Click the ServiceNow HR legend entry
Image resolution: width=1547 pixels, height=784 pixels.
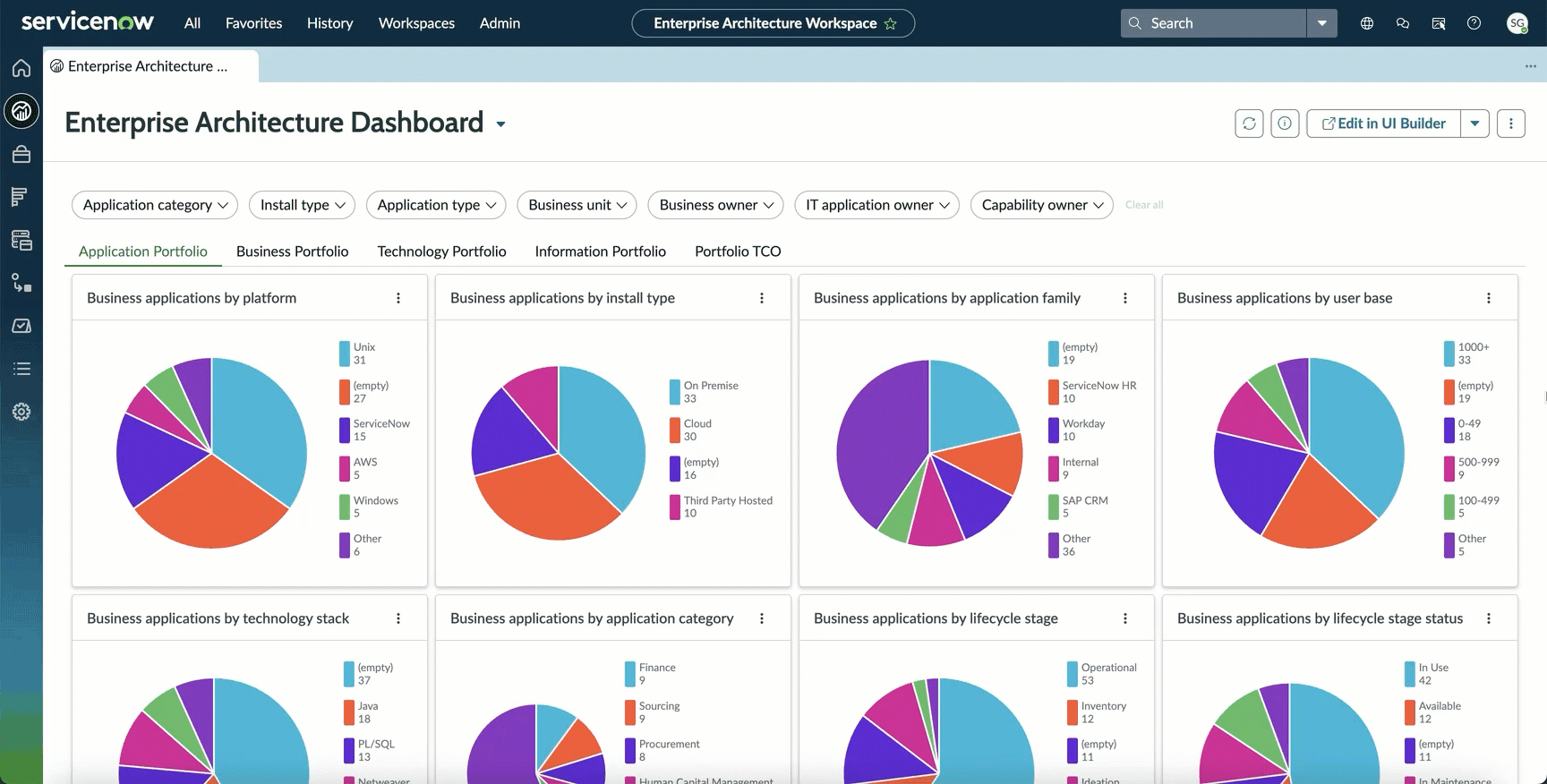coord(1092,392)
